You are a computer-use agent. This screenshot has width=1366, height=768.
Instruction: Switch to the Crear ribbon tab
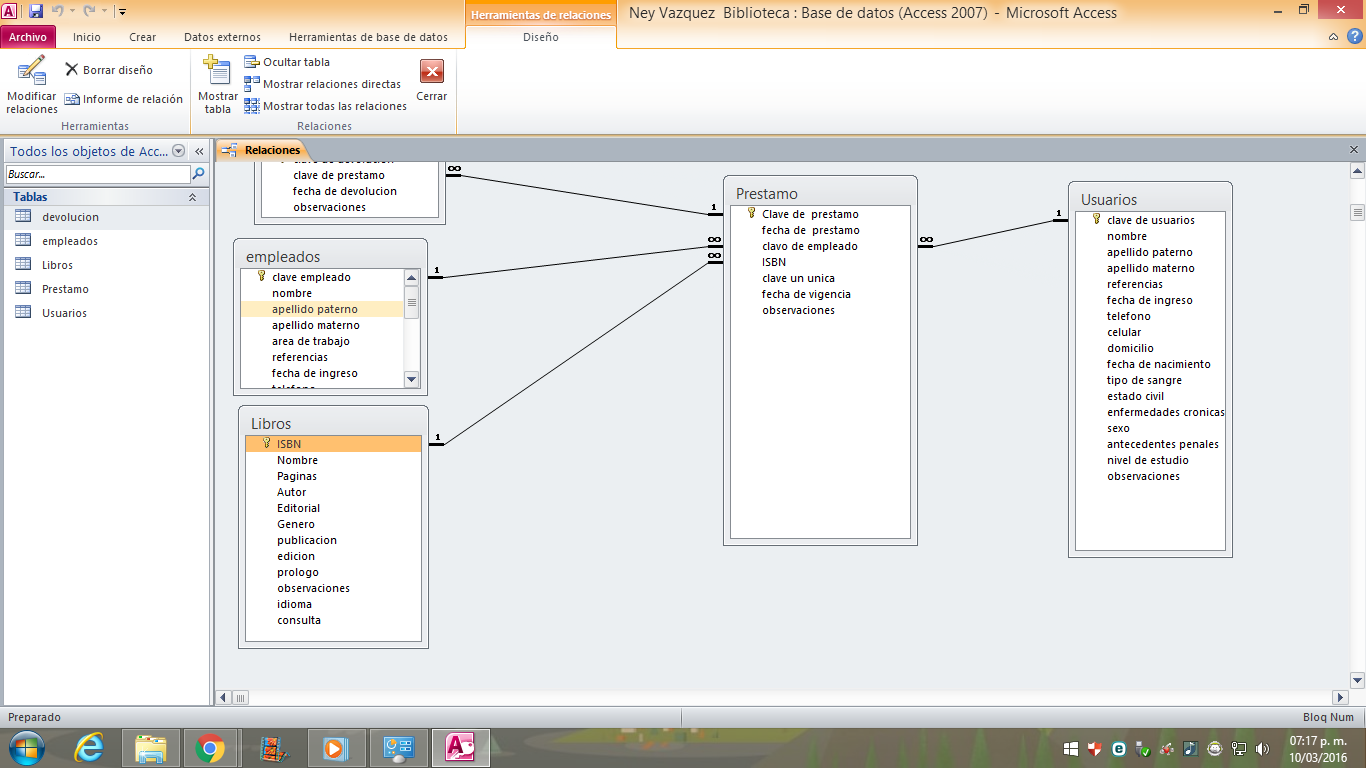(x=142, y=37)
